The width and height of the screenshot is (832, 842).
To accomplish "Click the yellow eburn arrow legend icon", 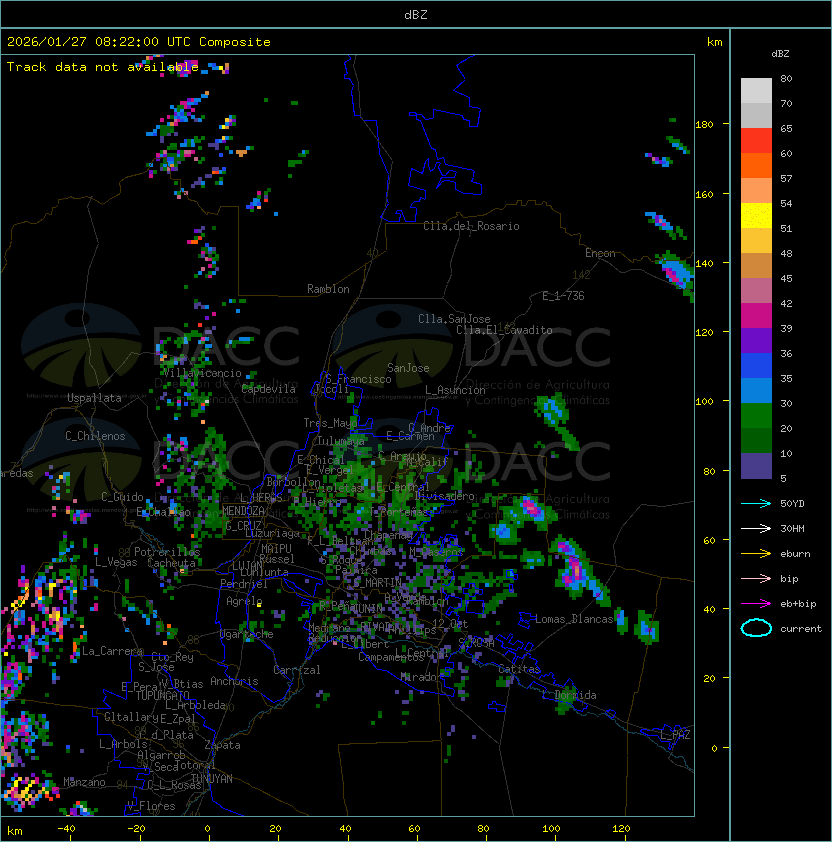I will (x=756, y=554).
